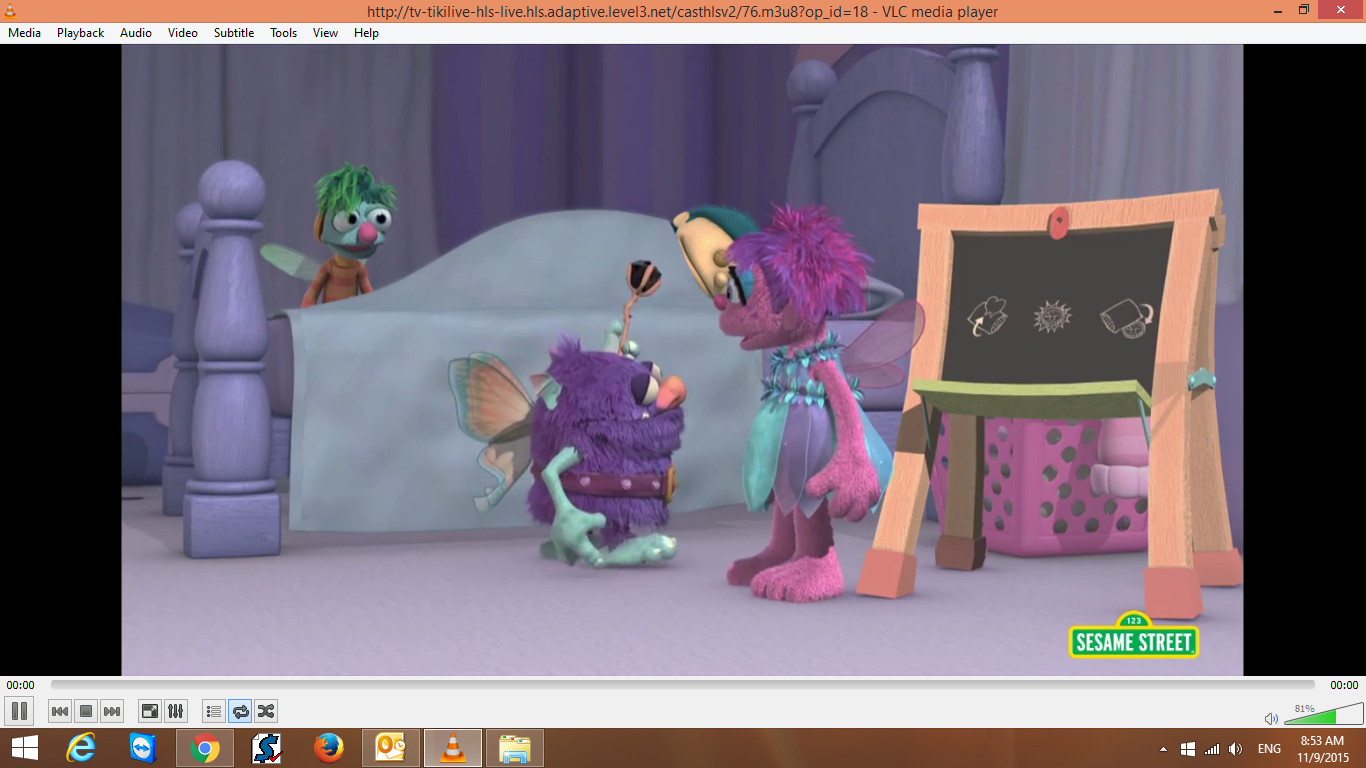Open network signal tray icon

tap(1212, 748)
